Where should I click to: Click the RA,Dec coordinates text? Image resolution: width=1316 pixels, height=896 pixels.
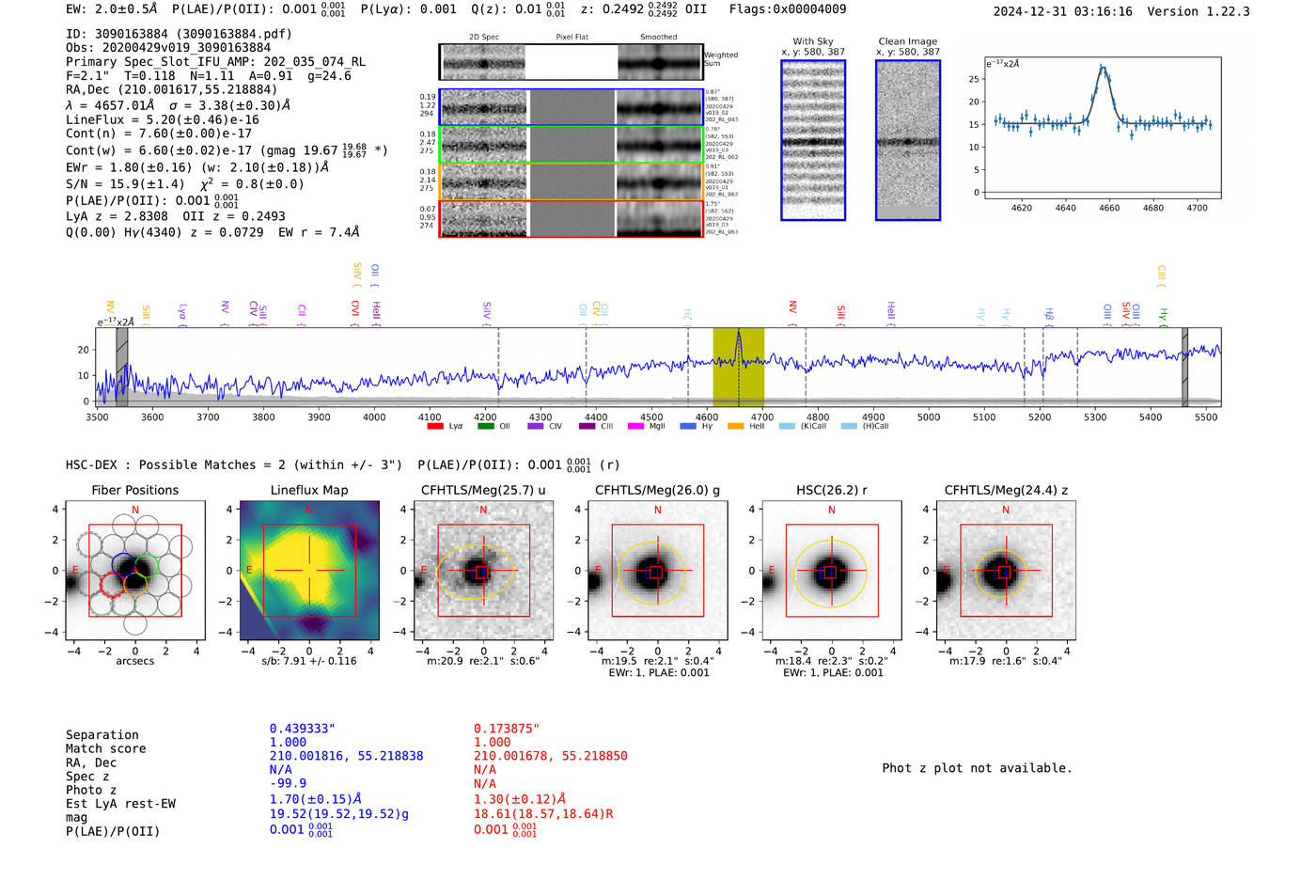[172, 90]
